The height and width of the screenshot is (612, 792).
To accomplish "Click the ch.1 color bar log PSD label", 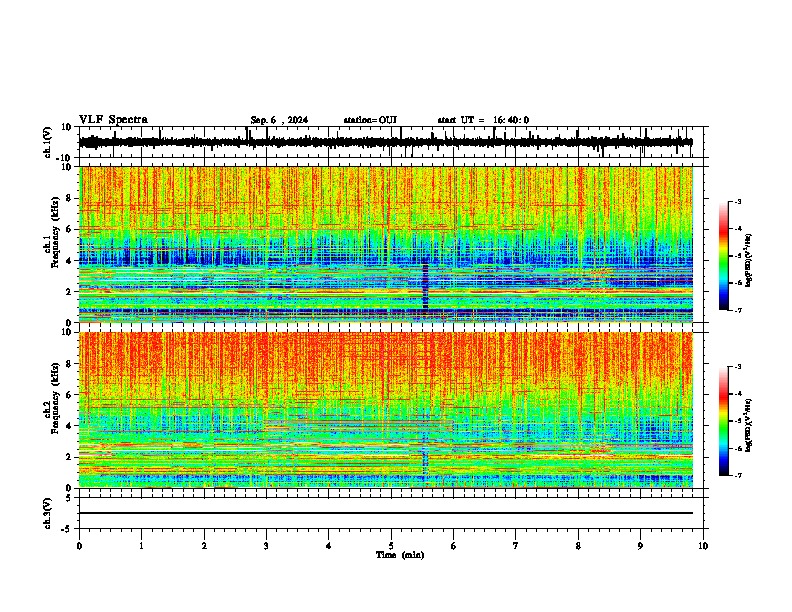I will pos(748,261).
